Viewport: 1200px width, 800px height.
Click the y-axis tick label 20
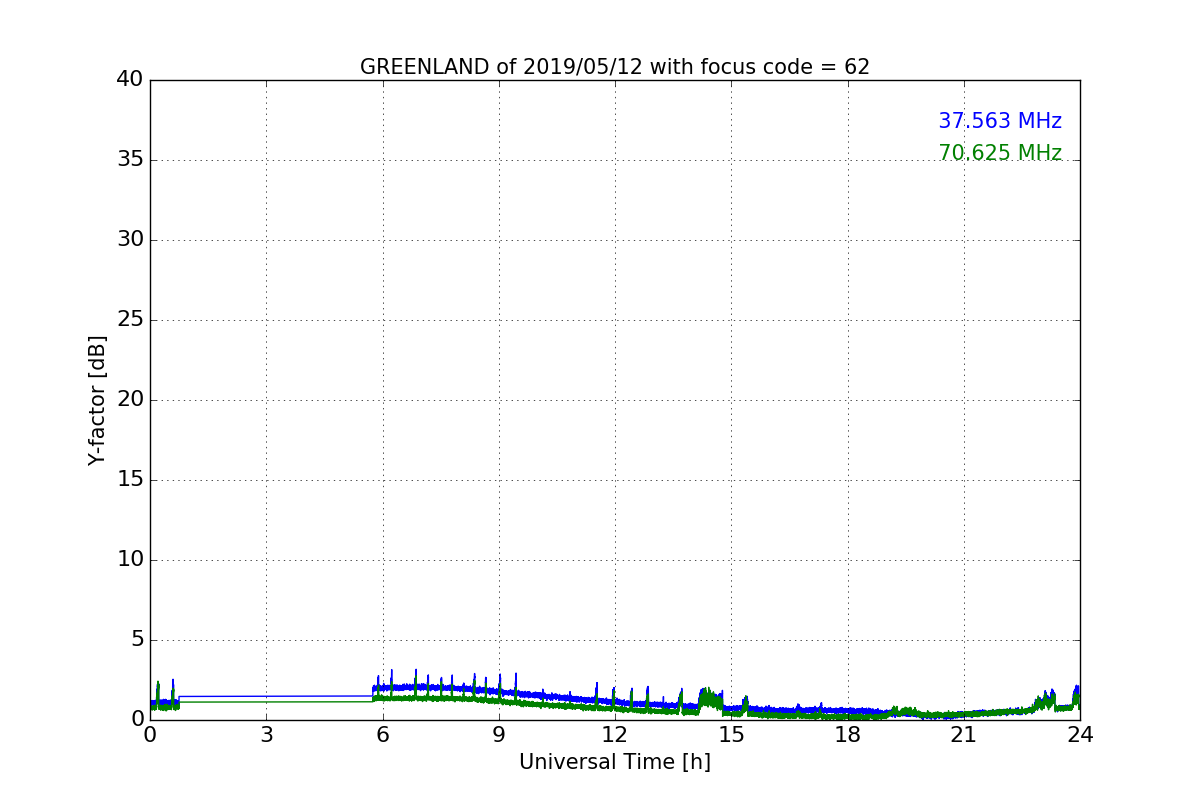point(130,400)
